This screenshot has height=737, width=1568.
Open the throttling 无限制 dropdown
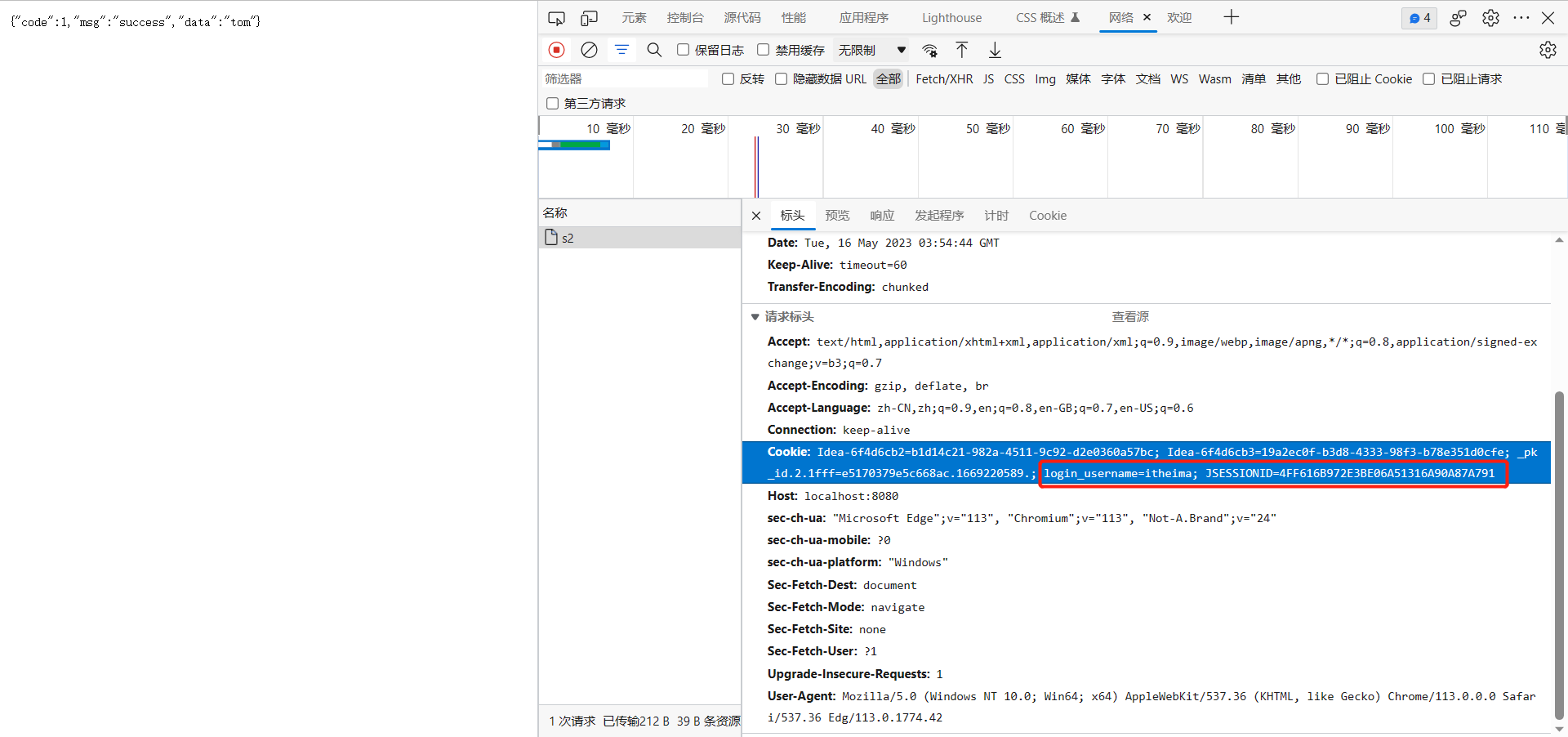[871, 51]
